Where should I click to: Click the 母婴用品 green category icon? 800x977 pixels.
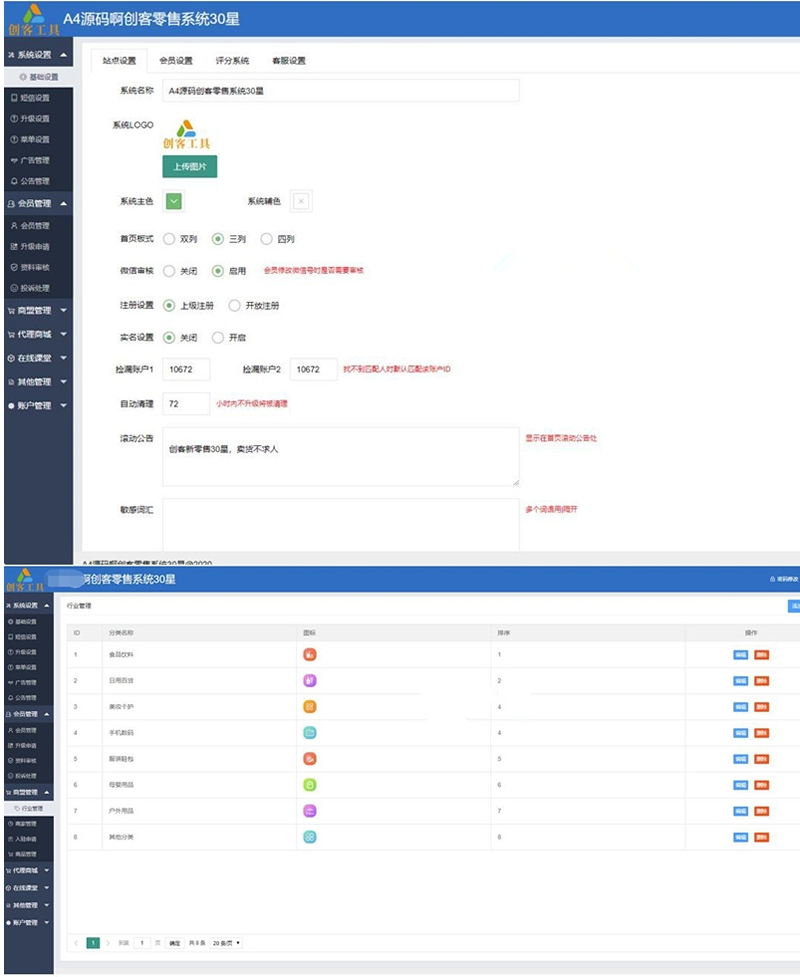click(310, 782)
